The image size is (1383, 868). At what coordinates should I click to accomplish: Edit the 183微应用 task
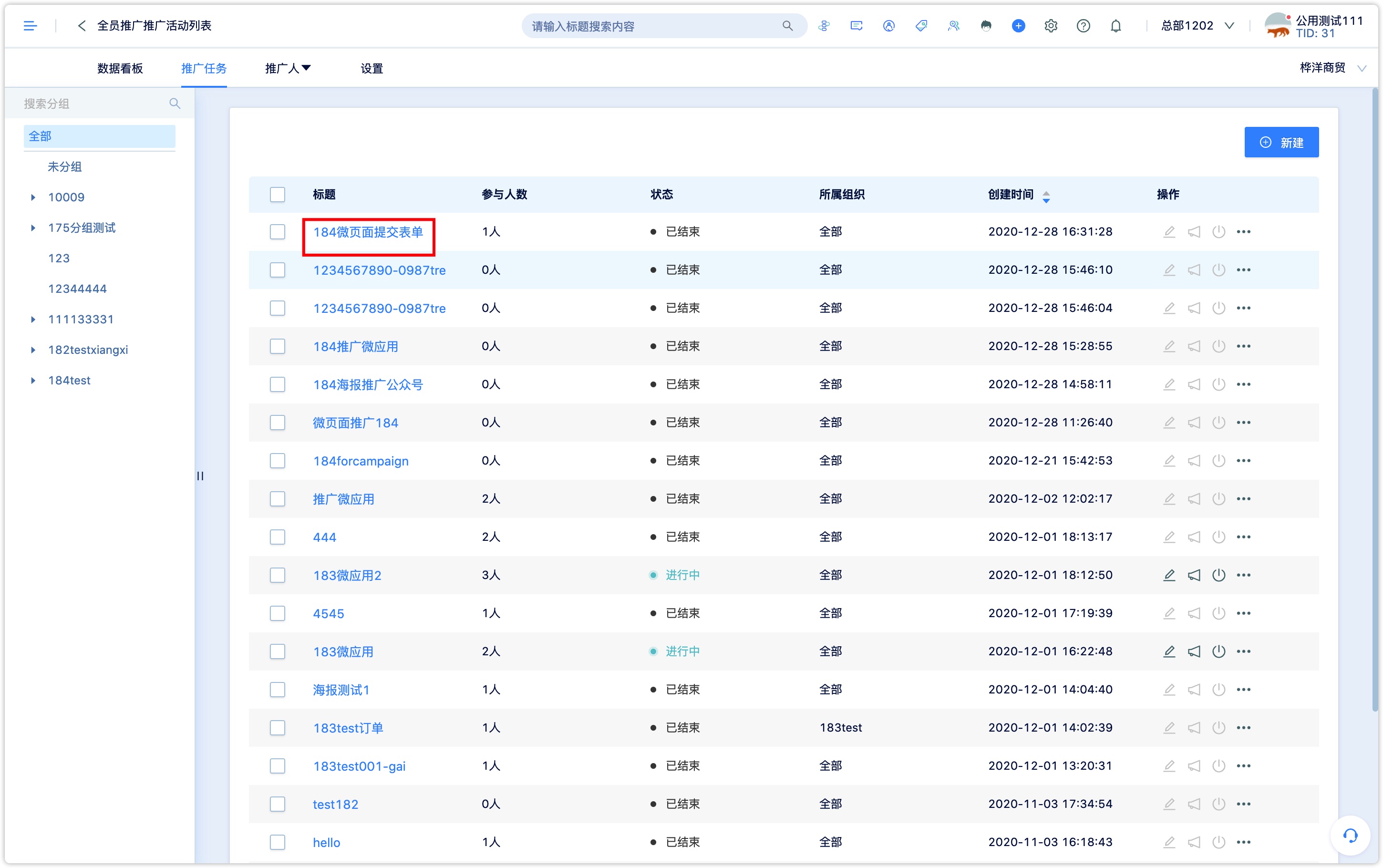point(1169,651)
